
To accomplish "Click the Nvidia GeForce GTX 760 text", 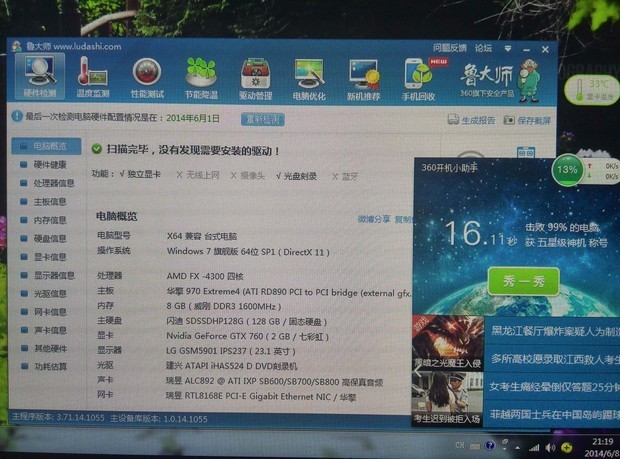I will tap(248, 336).
